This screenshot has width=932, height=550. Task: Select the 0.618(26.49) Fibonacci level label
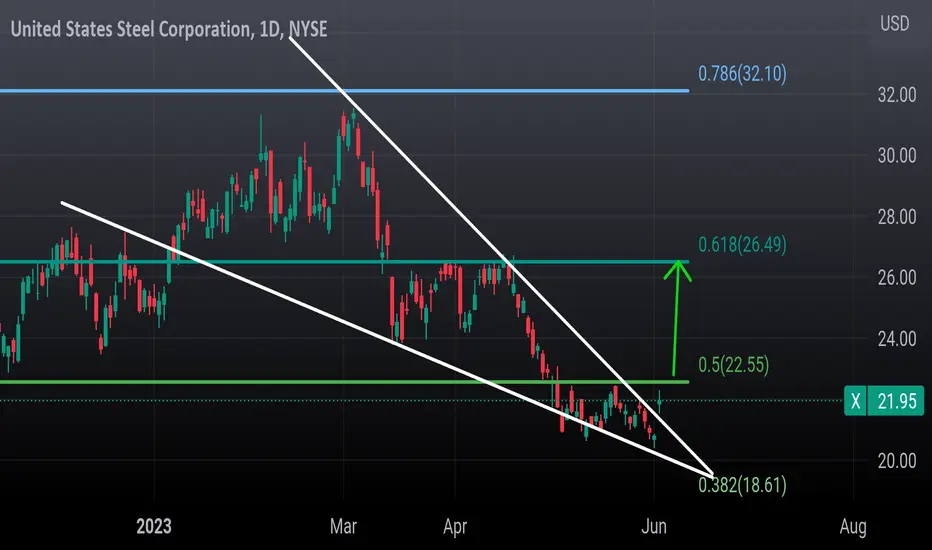[742, 244]
